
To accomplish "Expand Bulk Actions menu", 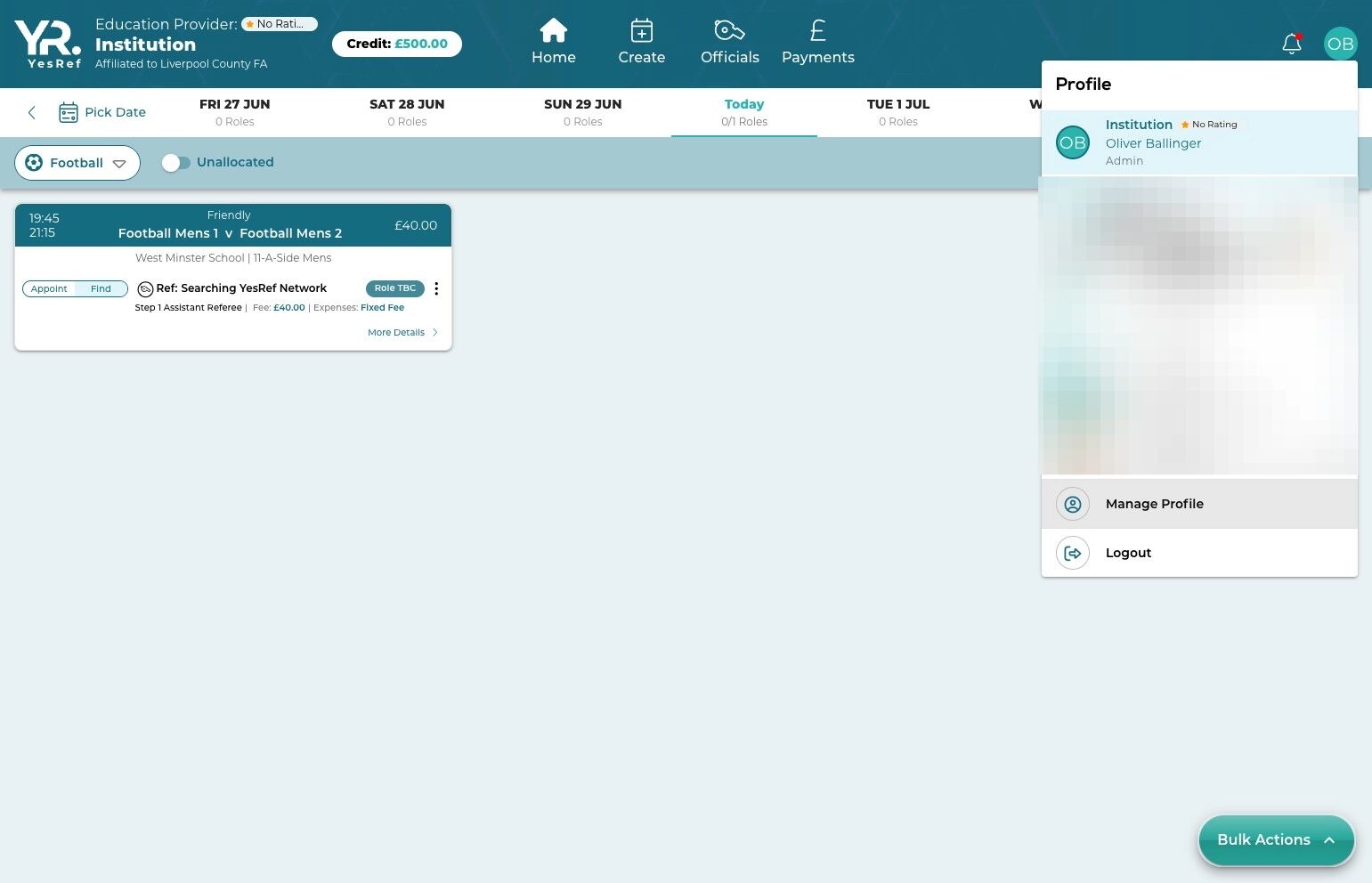I will click(1276, 839).
